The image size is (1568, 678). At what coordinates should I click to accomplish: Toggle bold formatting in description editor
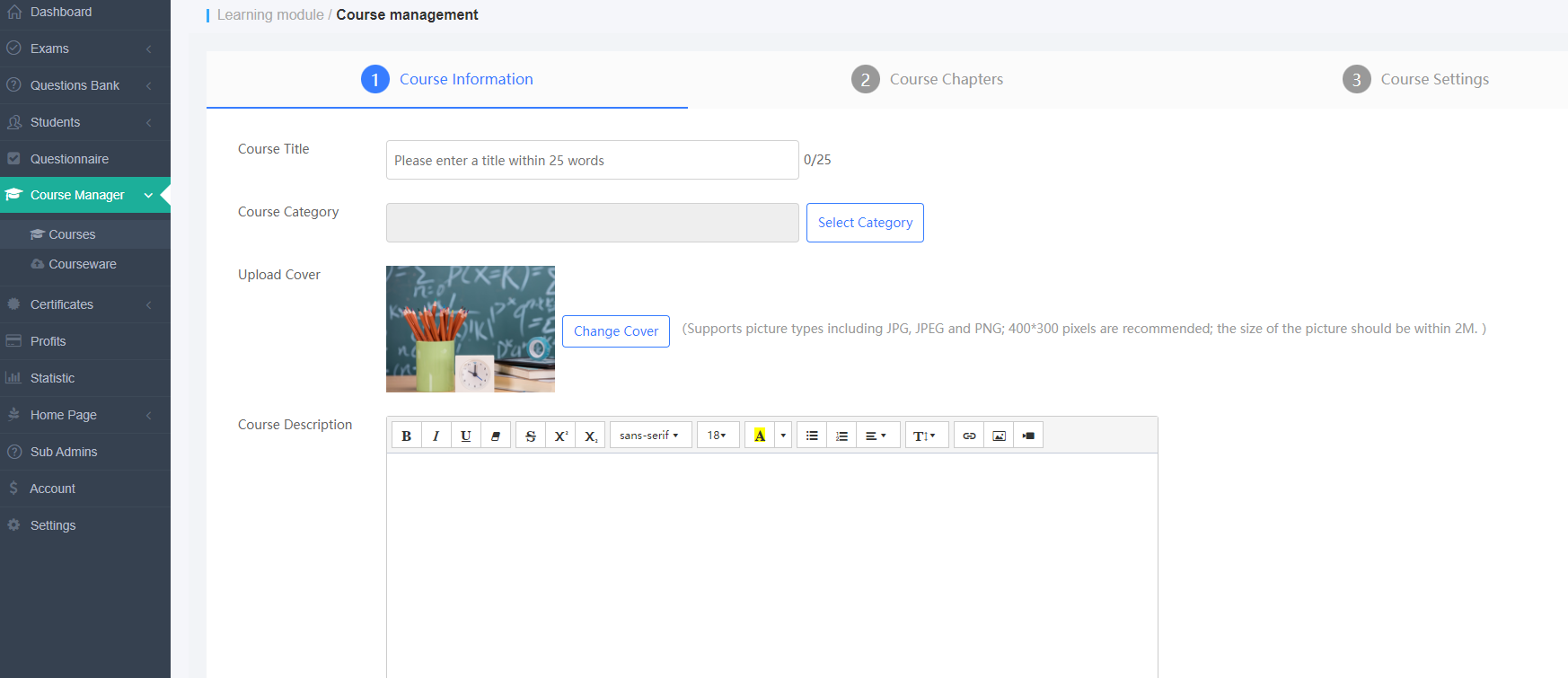(407, 436)
